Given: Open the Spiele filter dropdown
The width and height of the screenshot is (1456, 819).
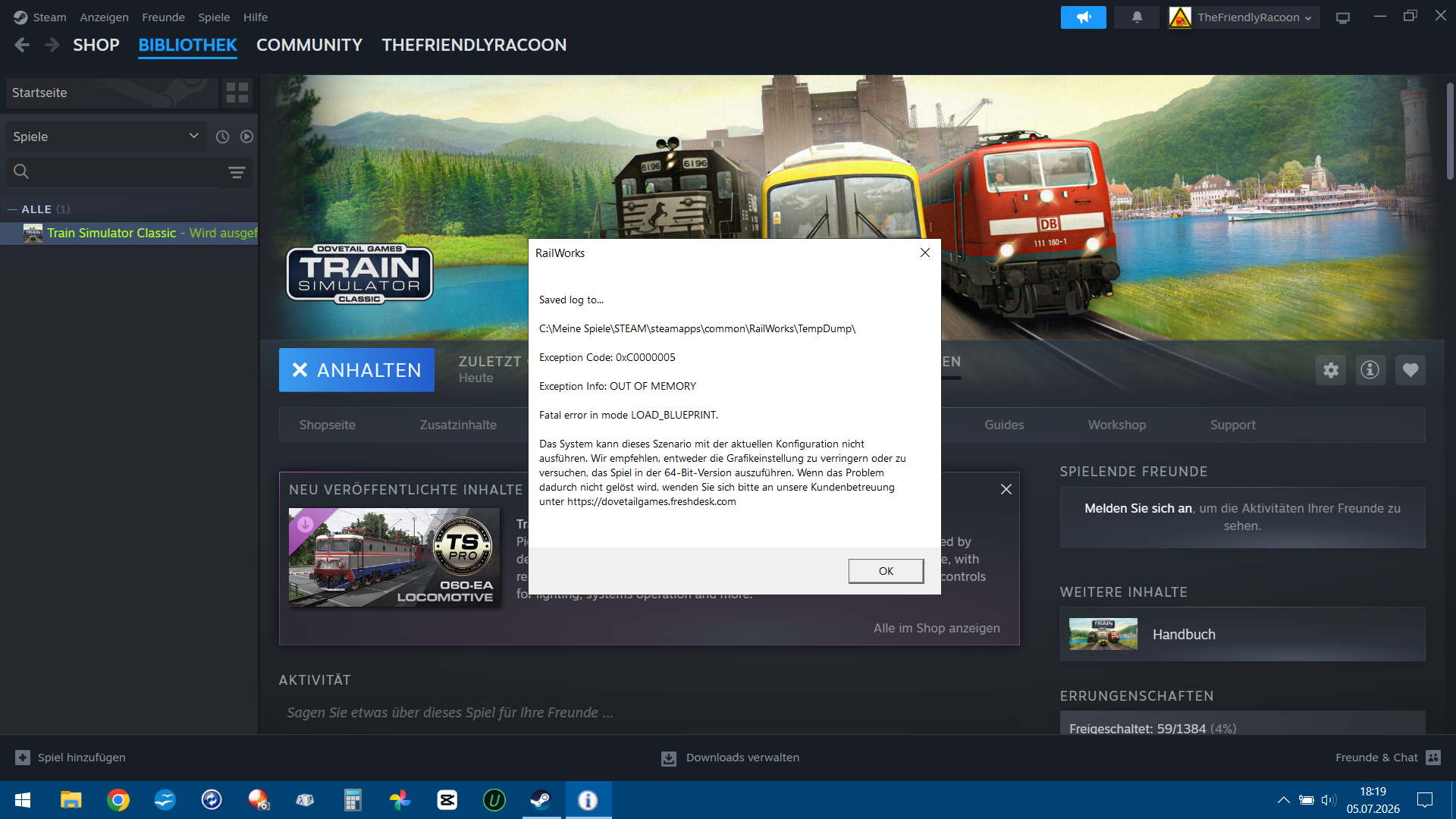Looking at the screenshot, I should (106, 136).
